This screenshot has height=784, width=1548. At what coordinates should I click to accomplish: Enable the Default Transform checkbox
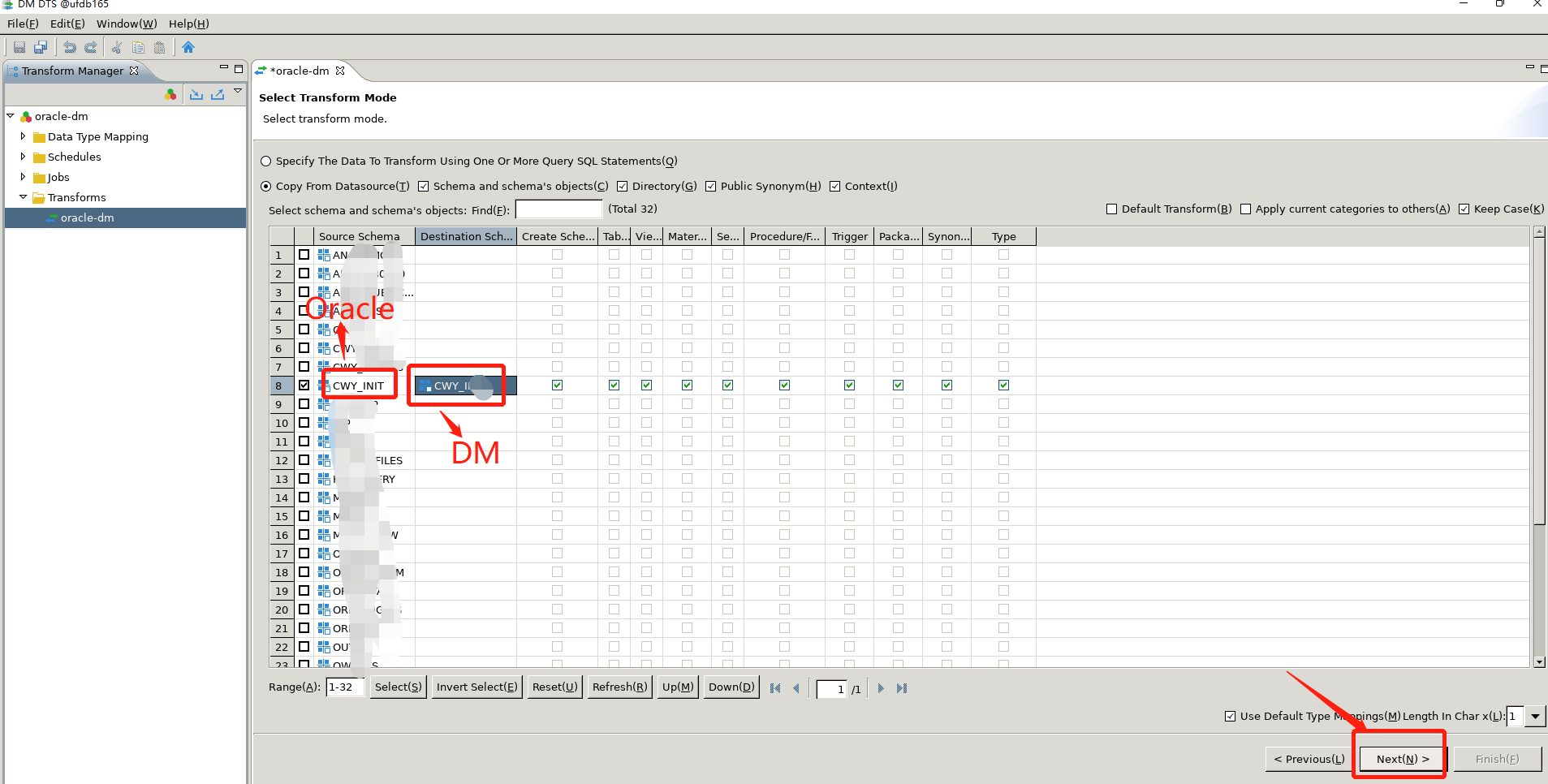(x=1111, y=209)
